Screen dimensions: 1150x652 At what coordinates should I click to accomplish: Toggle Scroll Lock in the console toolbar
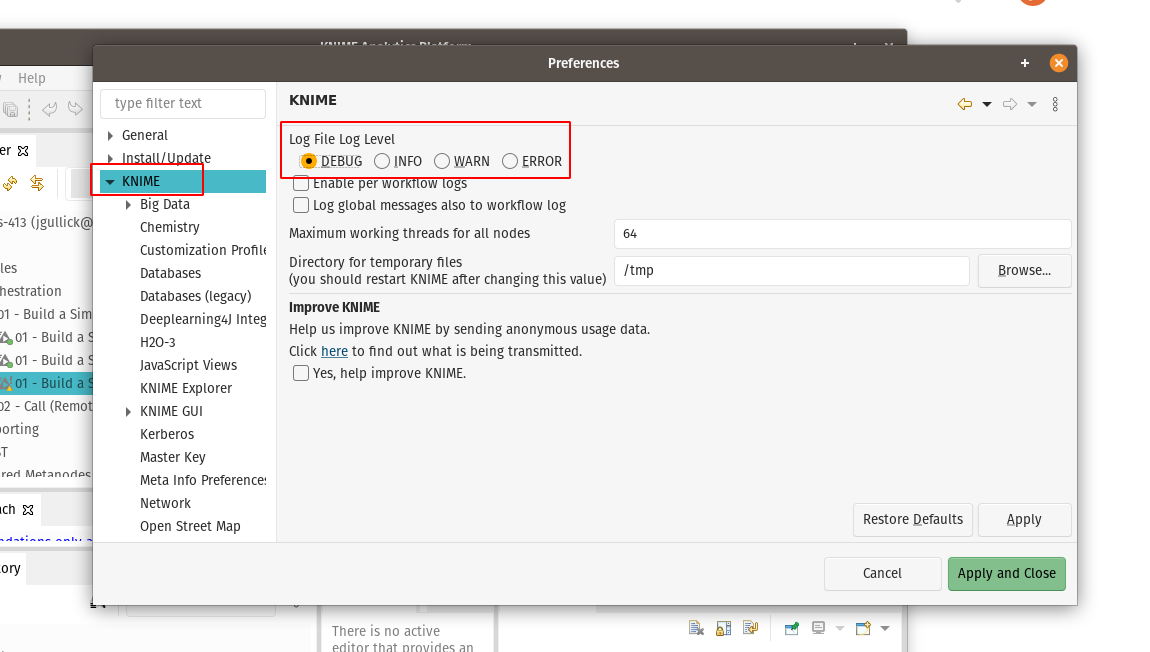723,629
